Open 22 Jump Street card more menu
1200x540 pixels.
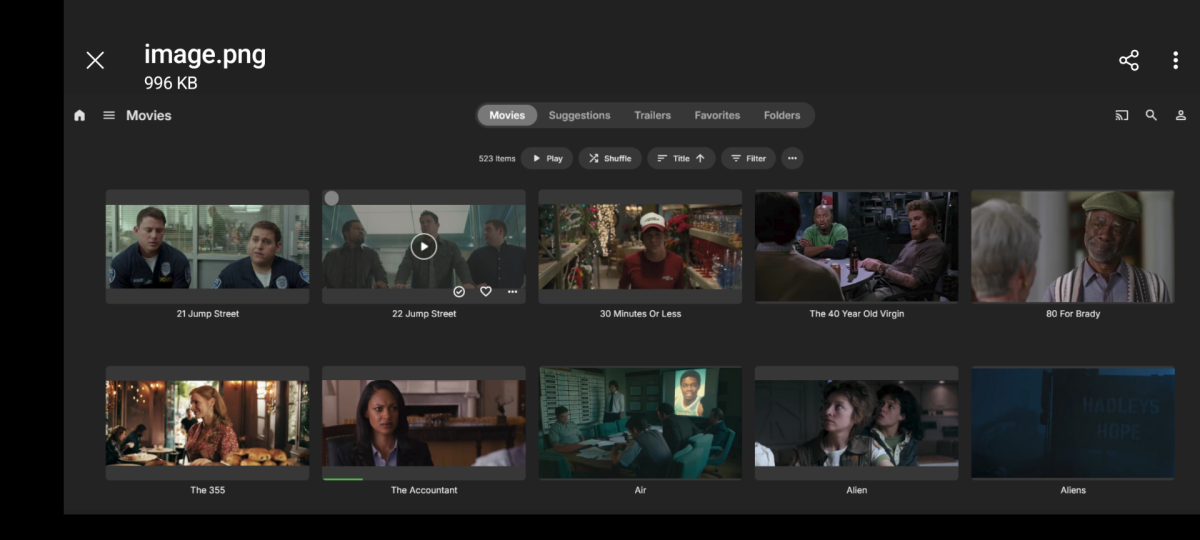513,291
